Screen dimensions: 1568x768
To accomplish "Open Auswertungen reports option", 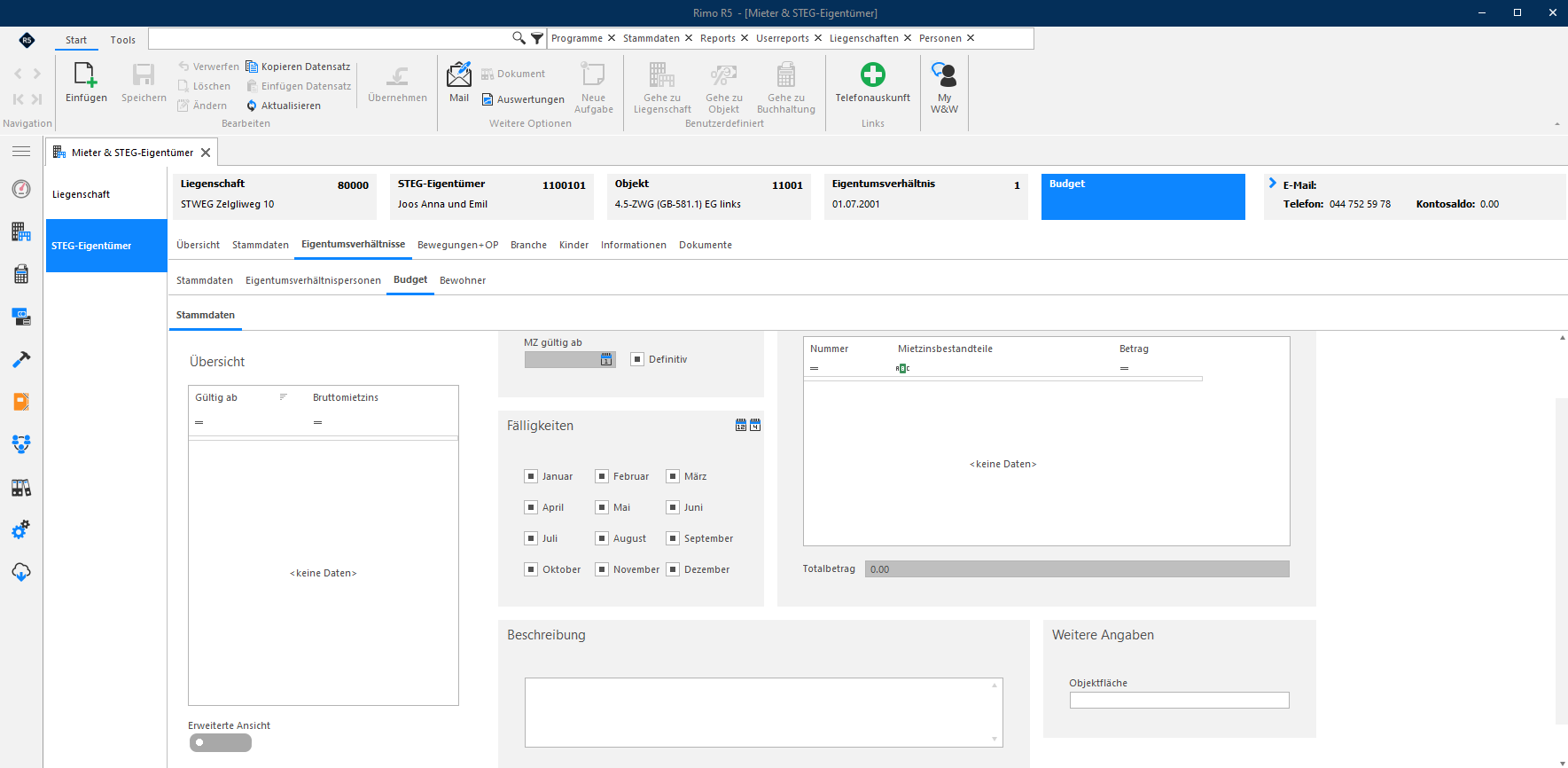I will [523, 99].
